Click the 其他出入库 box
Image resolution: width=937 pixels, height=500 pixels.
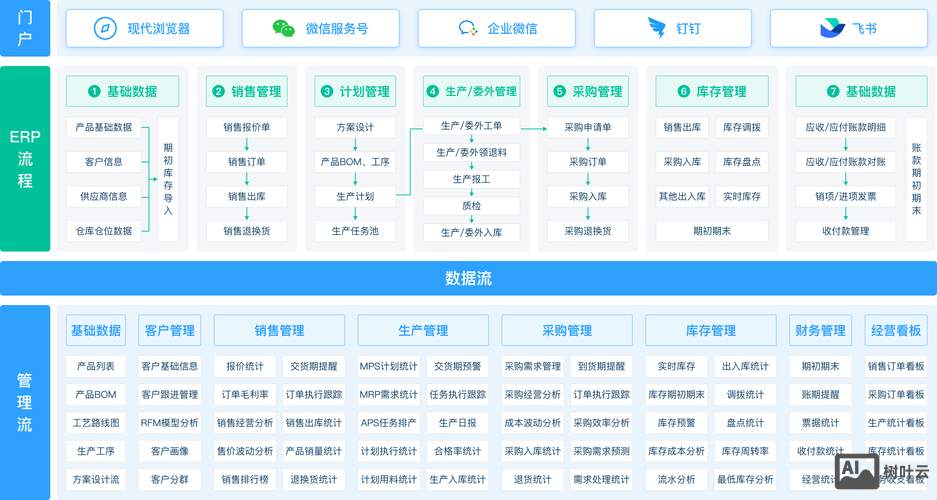(682, 197)
